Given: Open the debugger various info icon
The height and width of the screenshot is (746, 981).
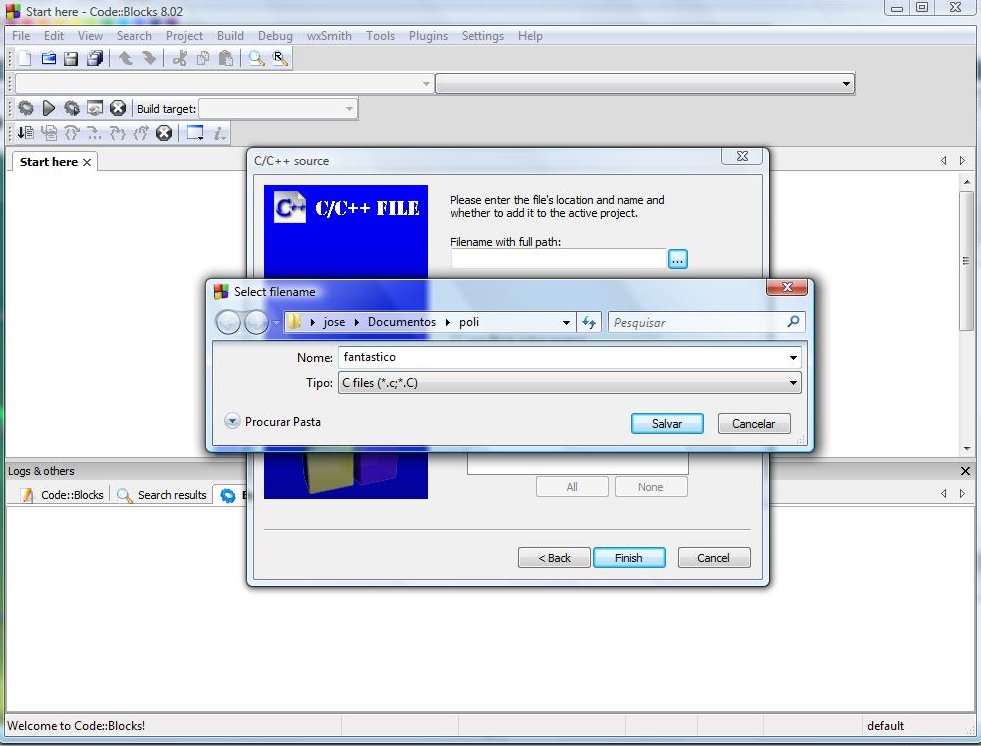Looking at the screenshot, I should pyautogui.click(x=219, y=133).
